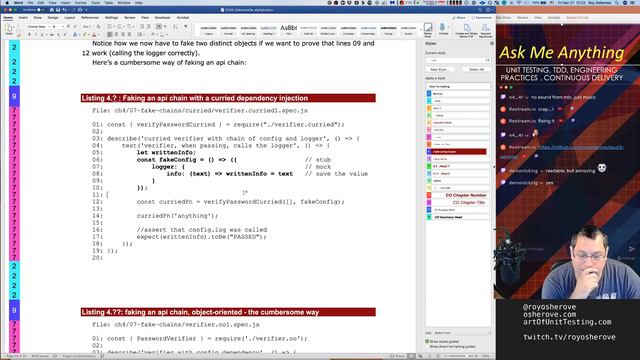Click the font color button

[x=93, y=35]
